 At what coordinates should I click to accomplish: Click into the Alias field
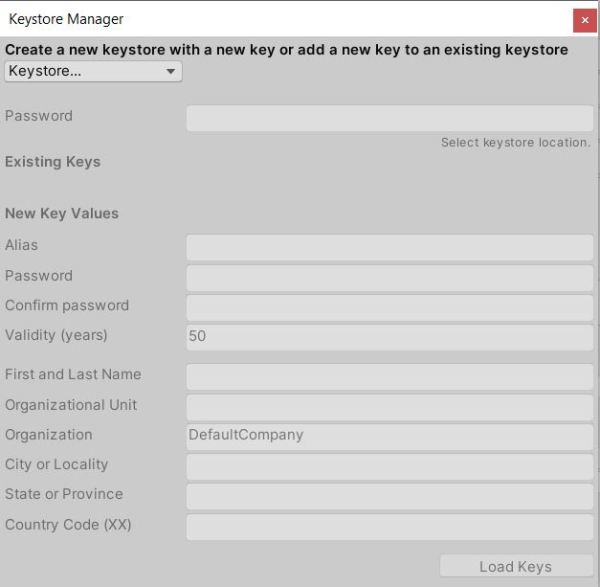click(x=389, y=246)
